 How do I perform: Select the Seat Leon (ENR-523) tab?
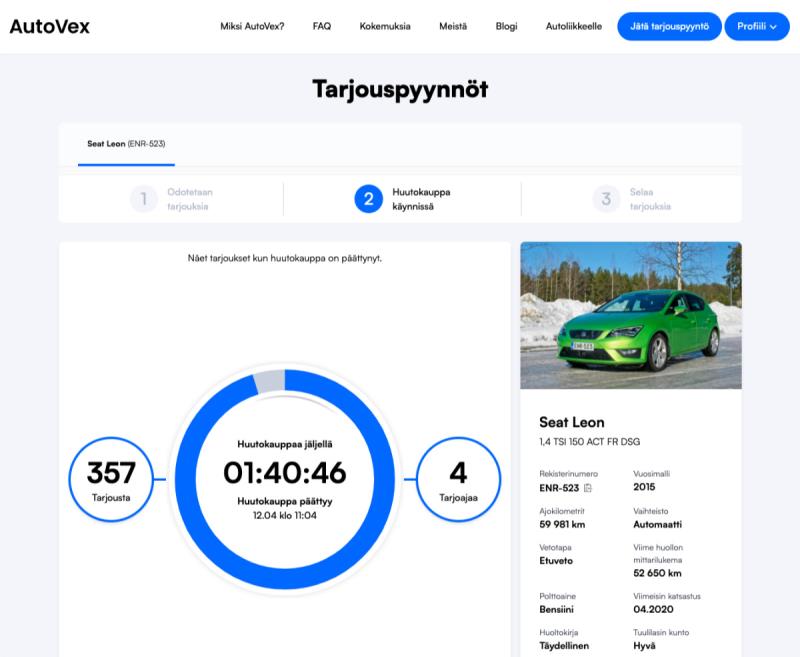click(126, 144)
